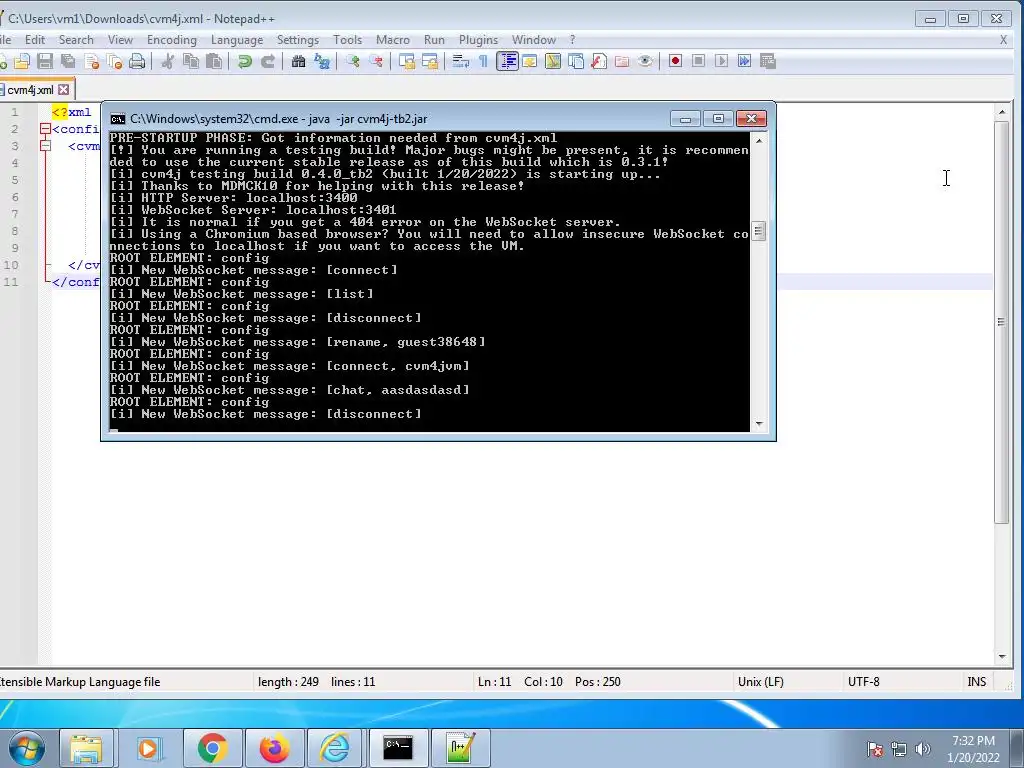Image resolution: width=1024 pixels, height=768 pixels.
Task: Click the Save All toolbar icon
Action: [68, 61]
